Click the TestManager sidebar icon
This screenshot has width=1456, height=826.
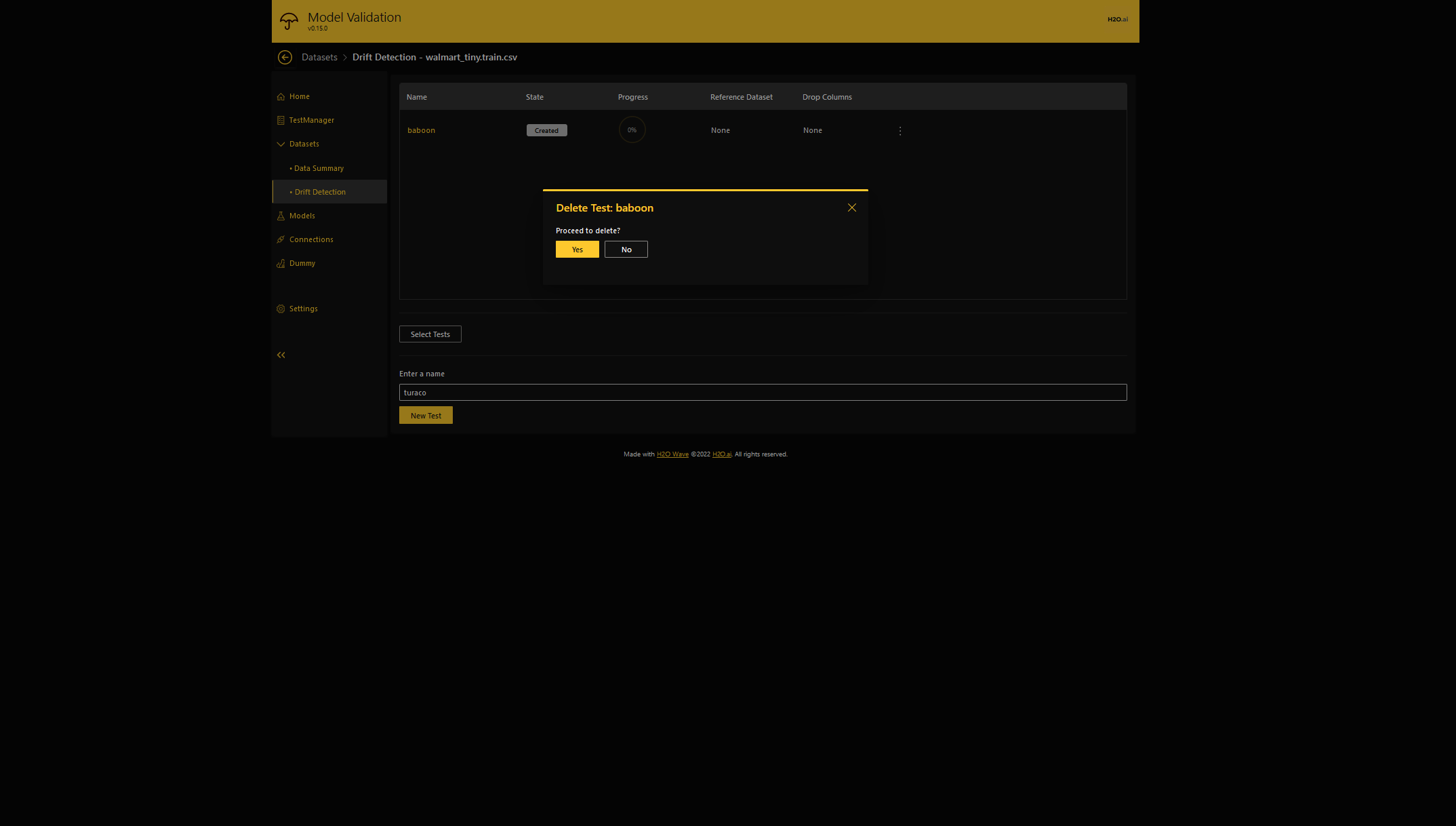281,121
